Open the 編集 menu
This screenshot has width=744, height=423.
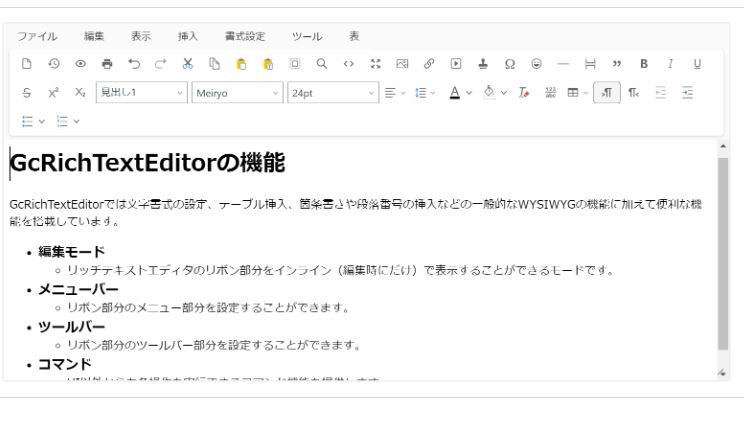click(x=94, y=36)
